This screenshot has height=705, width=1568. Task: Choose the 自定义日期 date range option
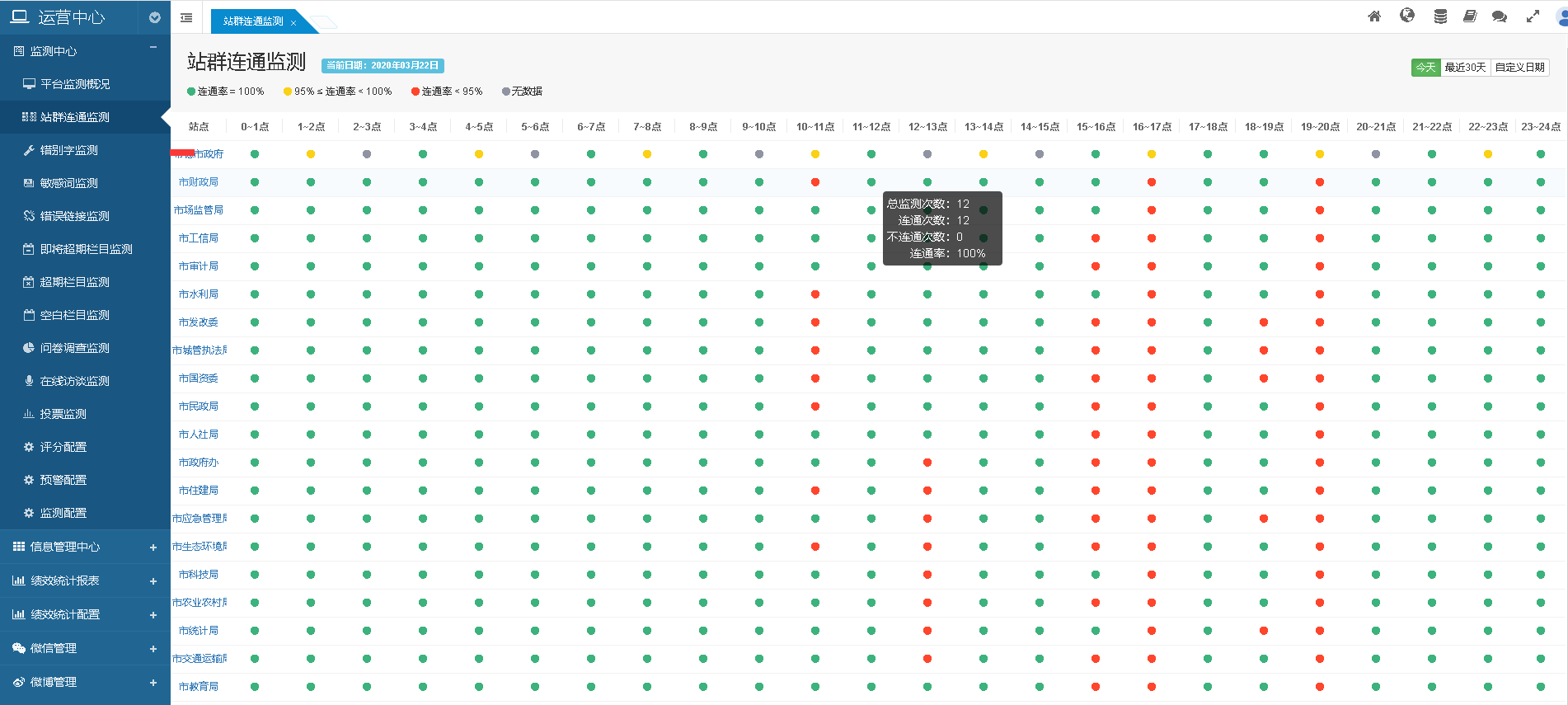(1519, 68)
